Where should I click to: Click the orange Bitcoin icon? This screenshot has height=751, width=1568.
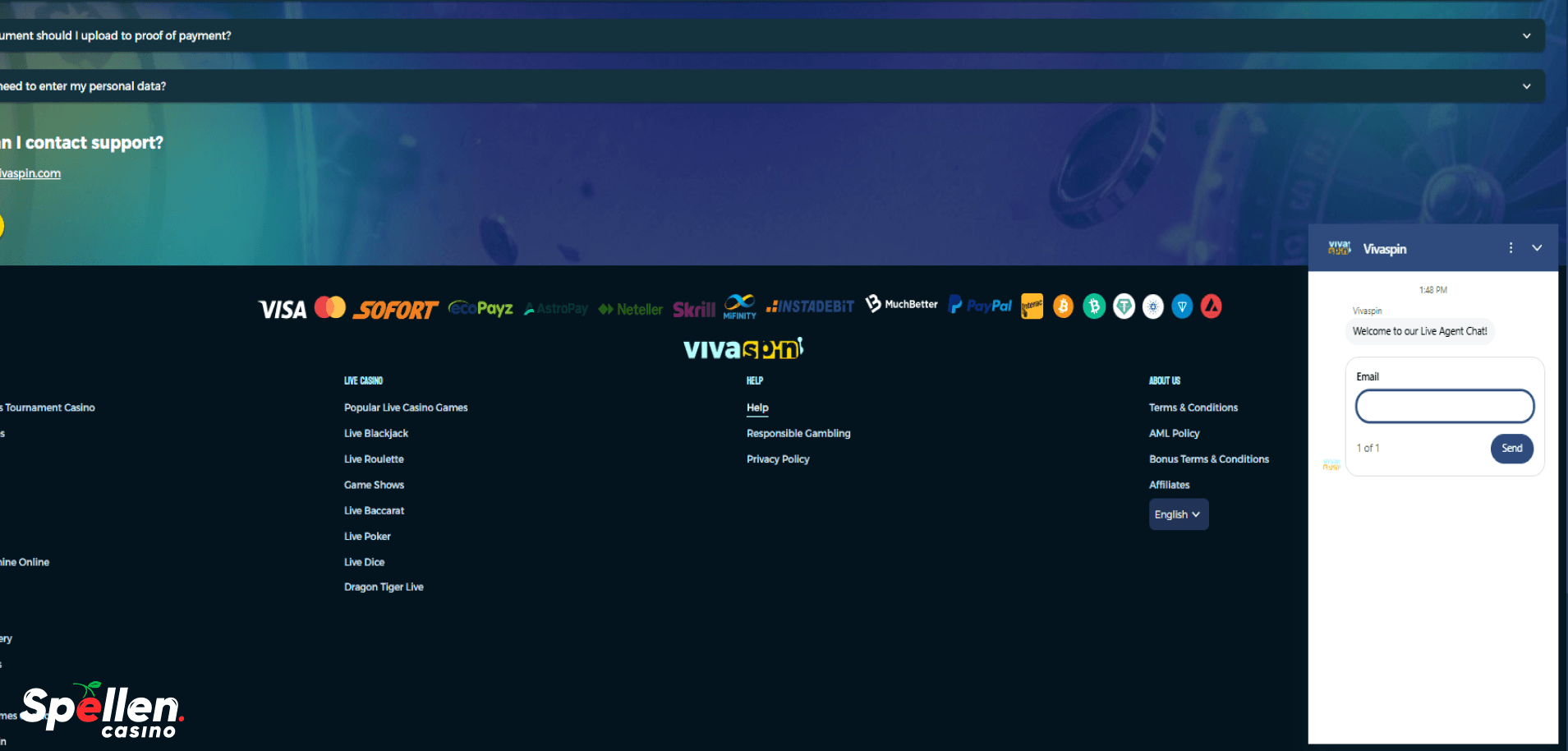tap(1064, 306)
